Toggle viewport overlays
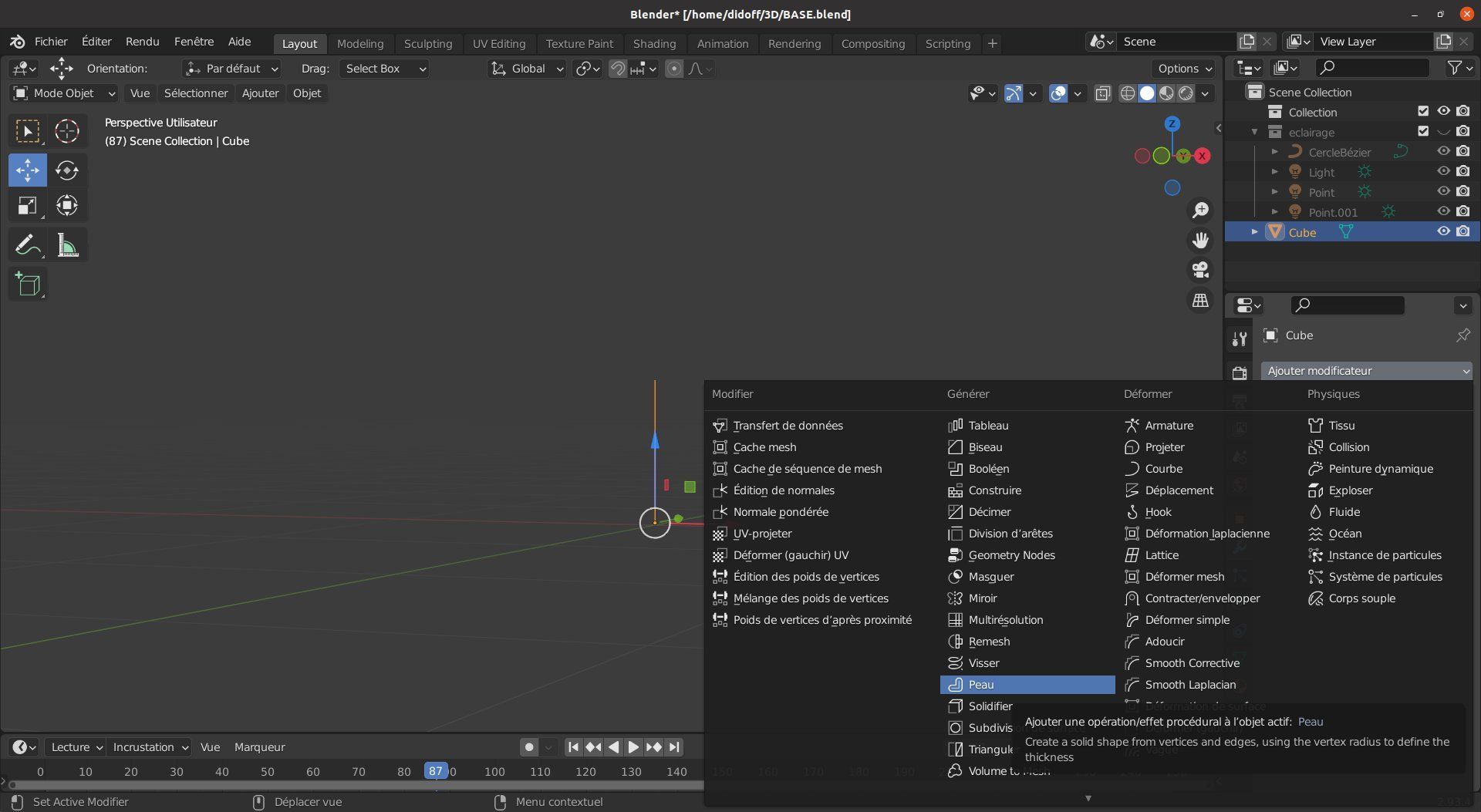Image resolution: width=1481 pixels, height=812 pixels. [1058, 93]
